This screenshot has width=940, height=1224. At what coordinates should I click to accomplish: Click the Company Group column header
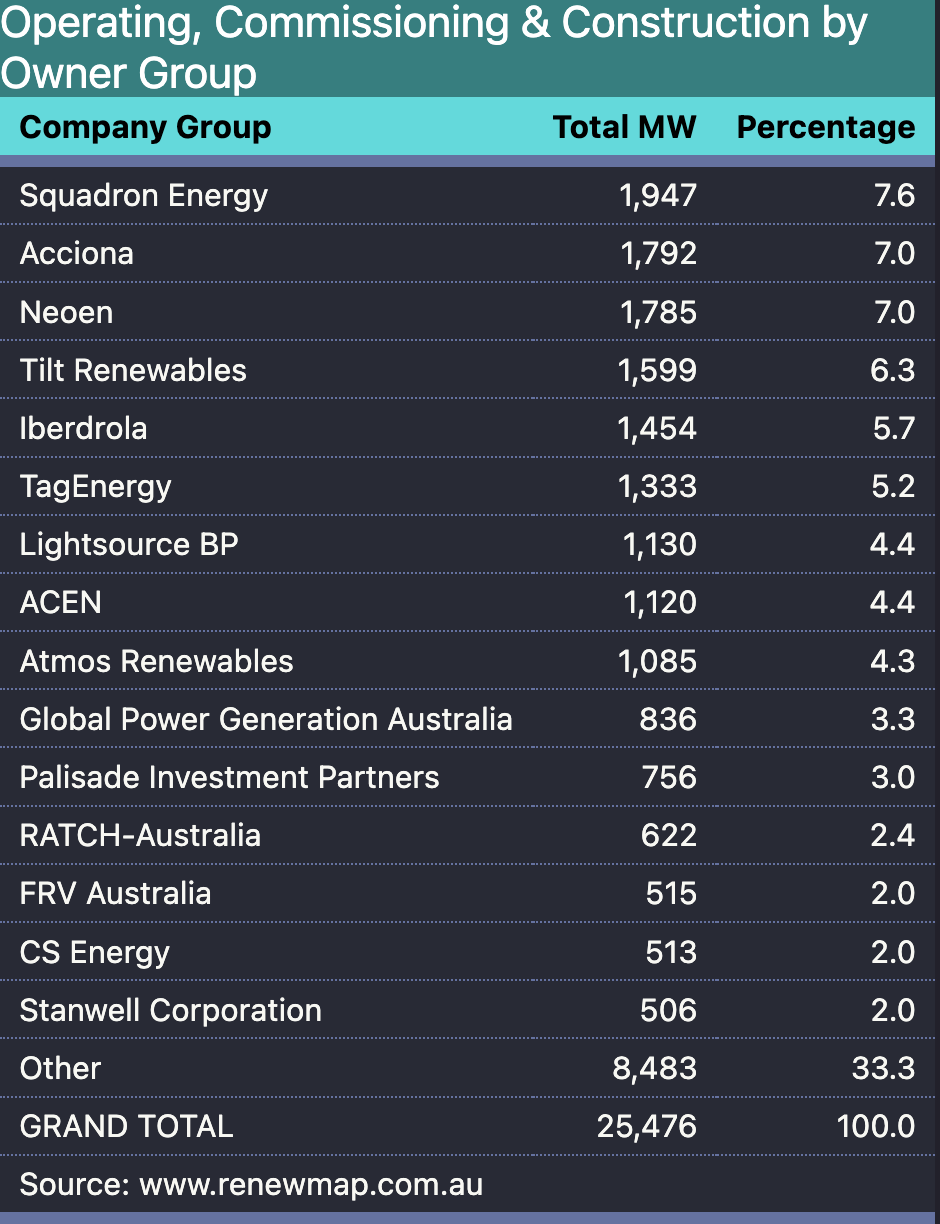click(145, 128)
